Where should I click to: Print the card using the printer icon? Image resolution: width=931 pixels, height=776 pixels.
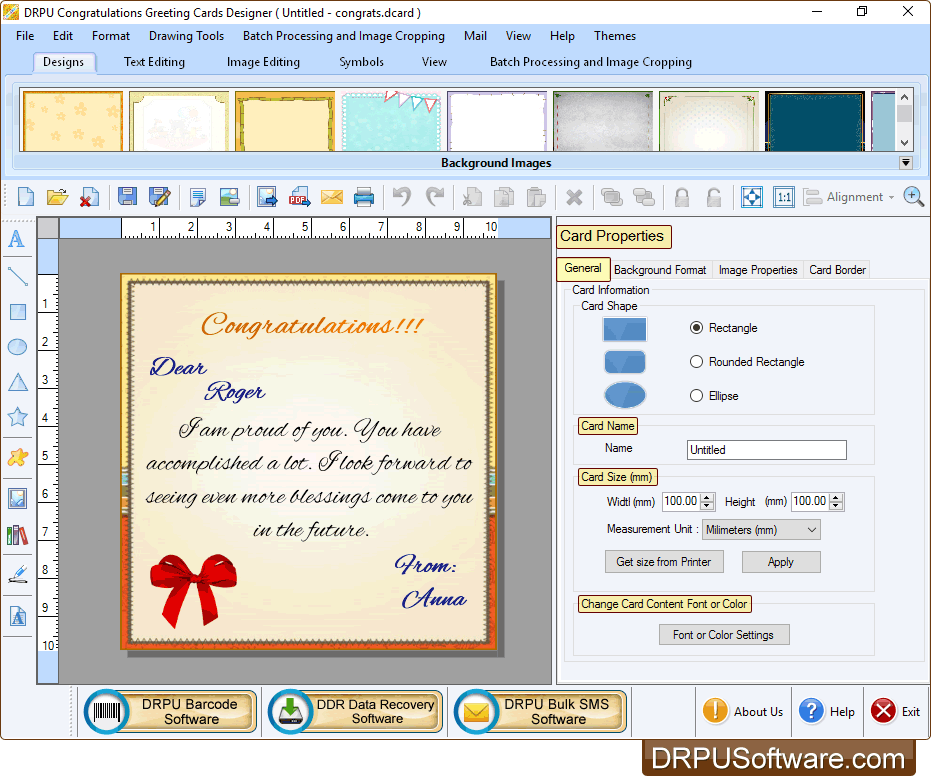pyautogui.click(x=364, y=197)
